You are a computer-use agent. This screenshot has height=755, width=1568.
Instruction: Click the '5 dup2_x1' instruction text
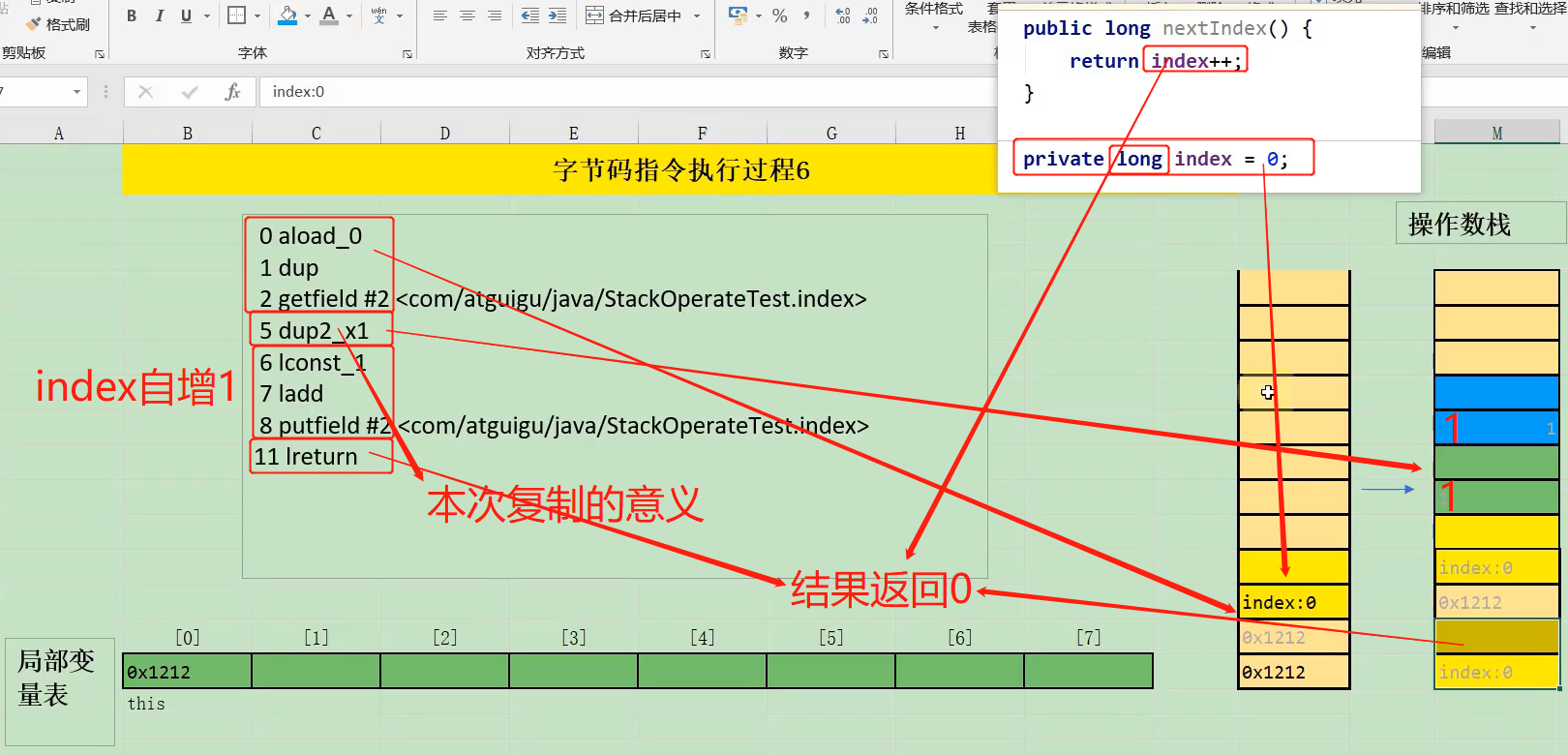tap(314, 331)
